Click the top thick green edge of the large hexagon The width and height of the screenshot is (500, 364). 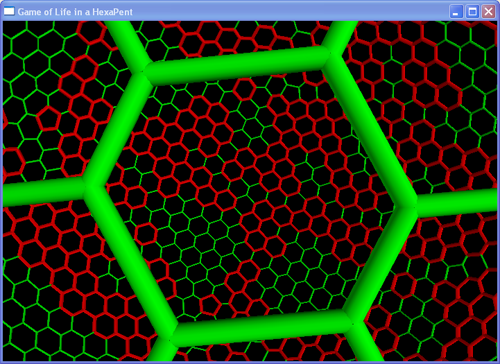click(237, 63)
